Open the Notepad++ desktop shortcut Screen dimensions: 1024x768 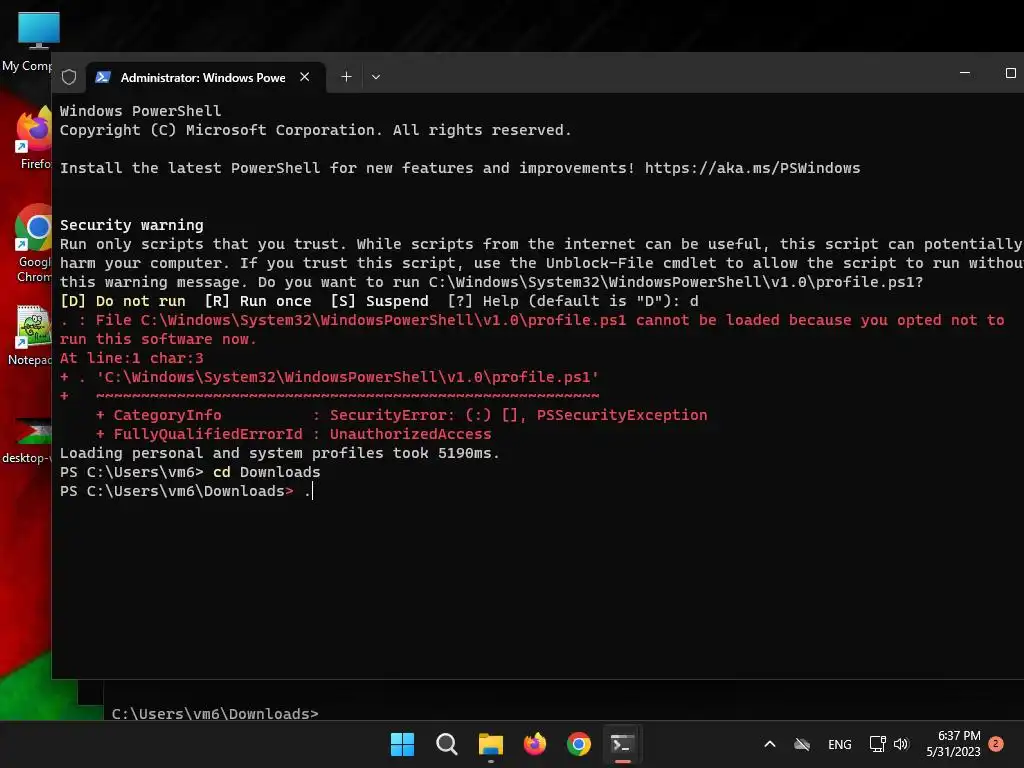click(x=31, y=336)
